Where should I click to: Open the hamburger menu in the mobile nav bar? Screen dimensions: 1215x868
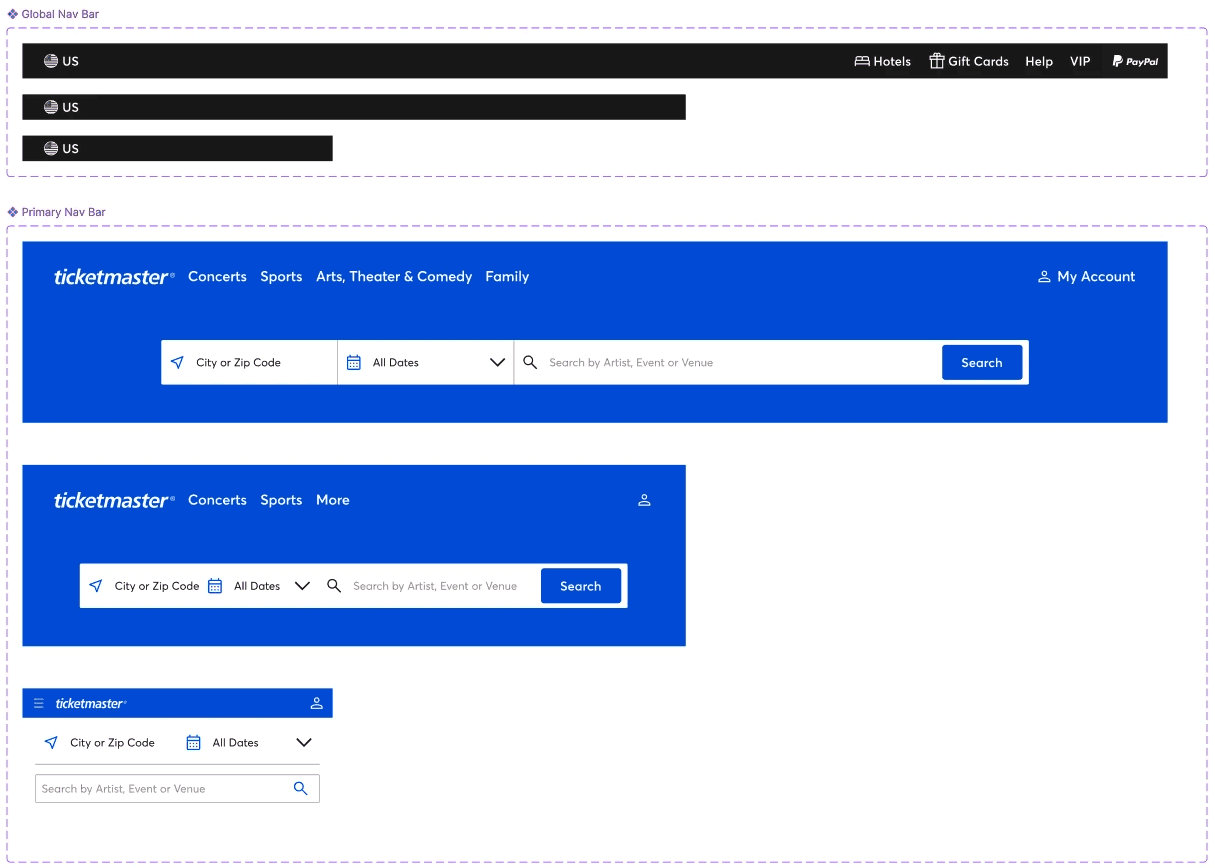pos(39,703)
